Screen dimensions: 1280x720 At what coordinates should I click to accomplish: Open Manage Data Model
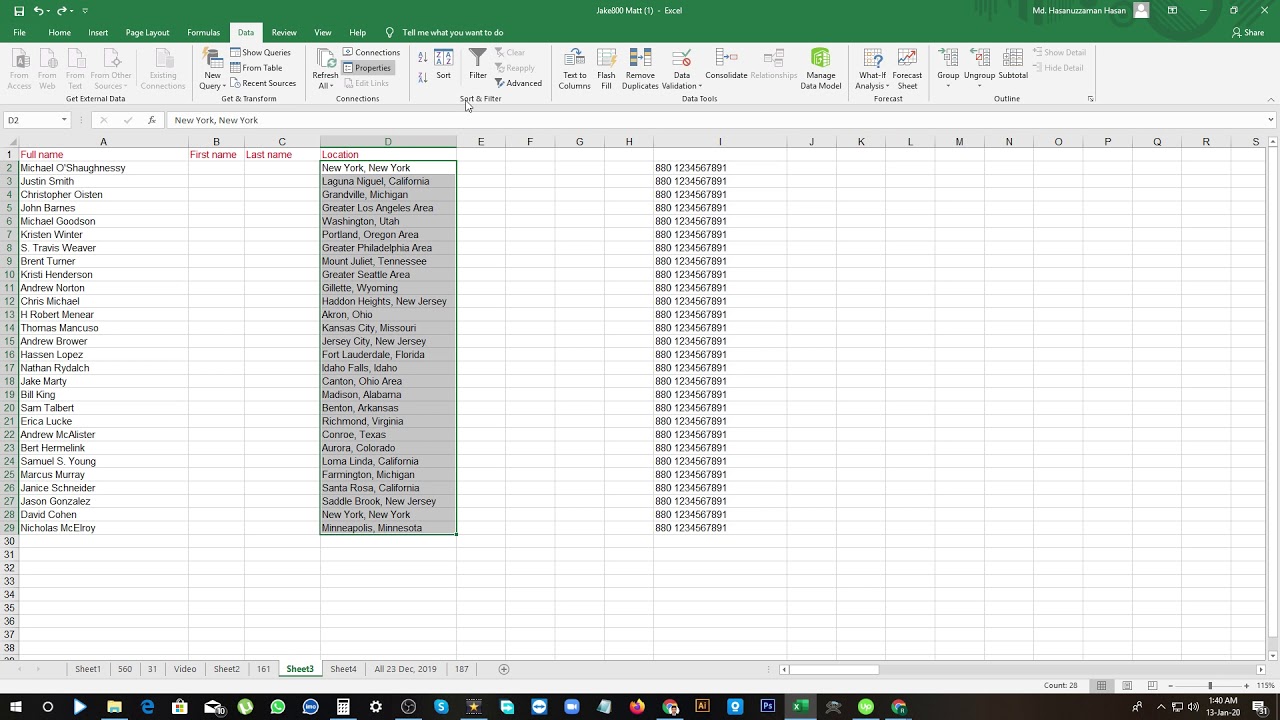tap(821, 69)
